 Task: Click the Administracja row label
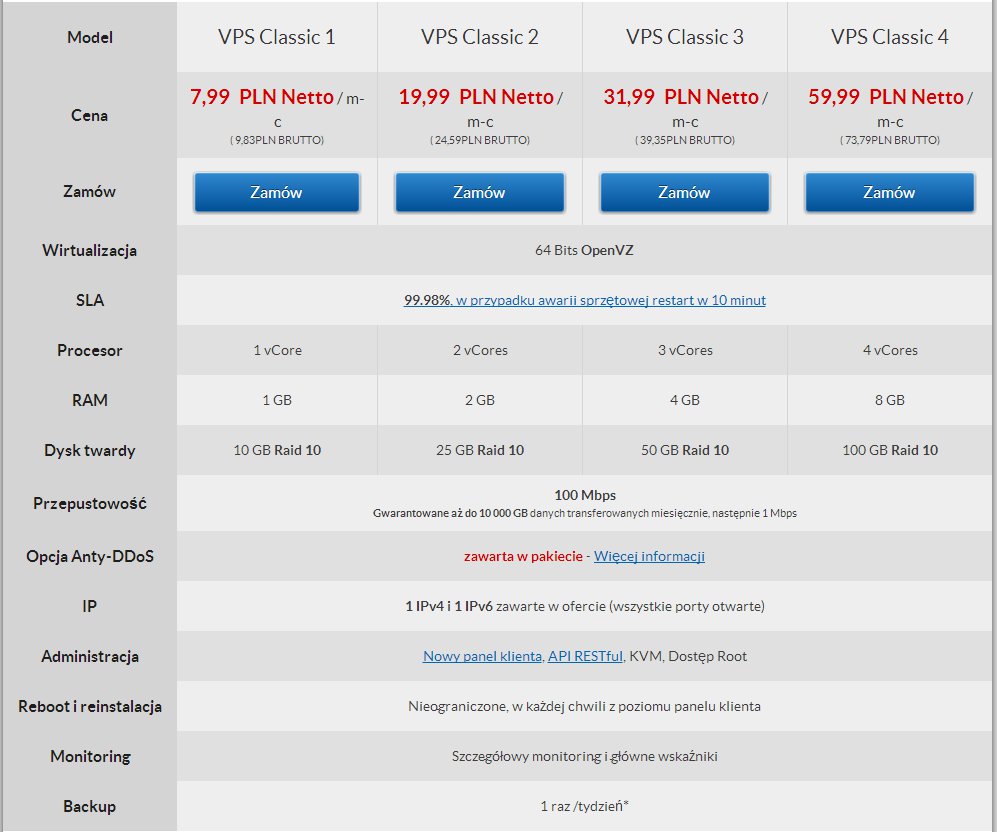pos(90,657)
